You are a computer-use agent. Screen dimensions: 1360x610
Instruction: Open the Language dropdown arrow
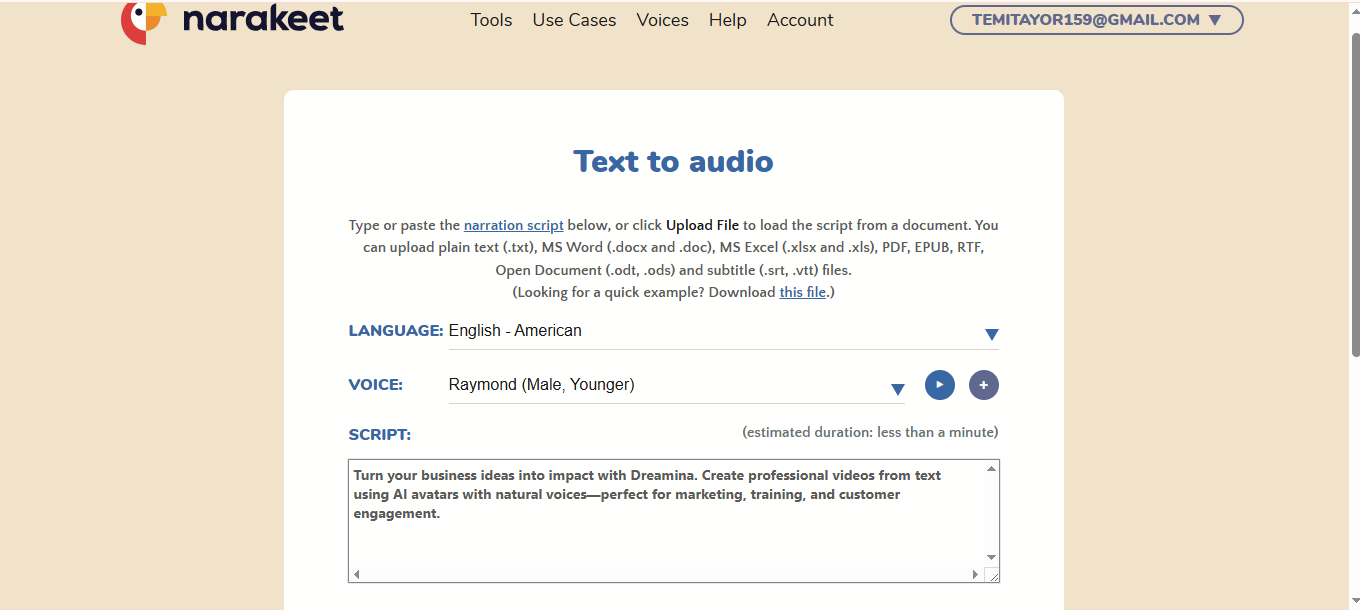(x=991, y=335)
